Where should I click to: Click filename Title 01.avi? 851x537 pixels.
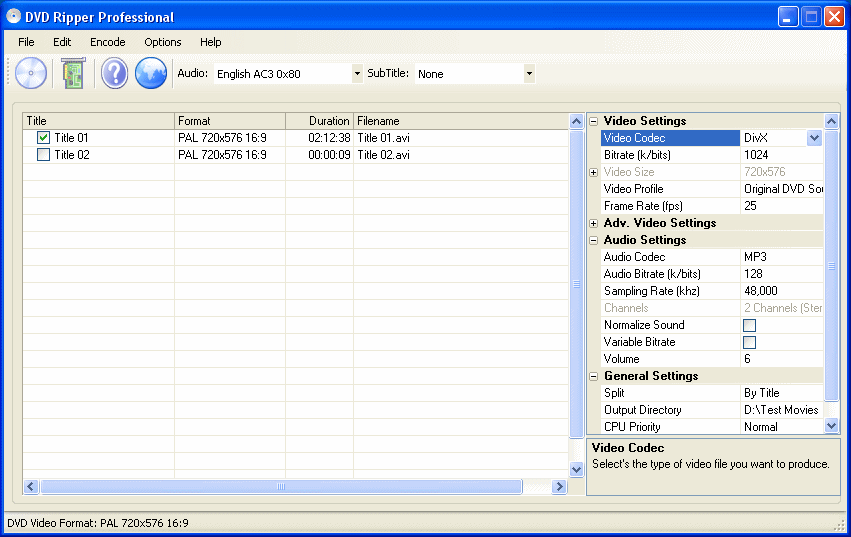[383, 138]
